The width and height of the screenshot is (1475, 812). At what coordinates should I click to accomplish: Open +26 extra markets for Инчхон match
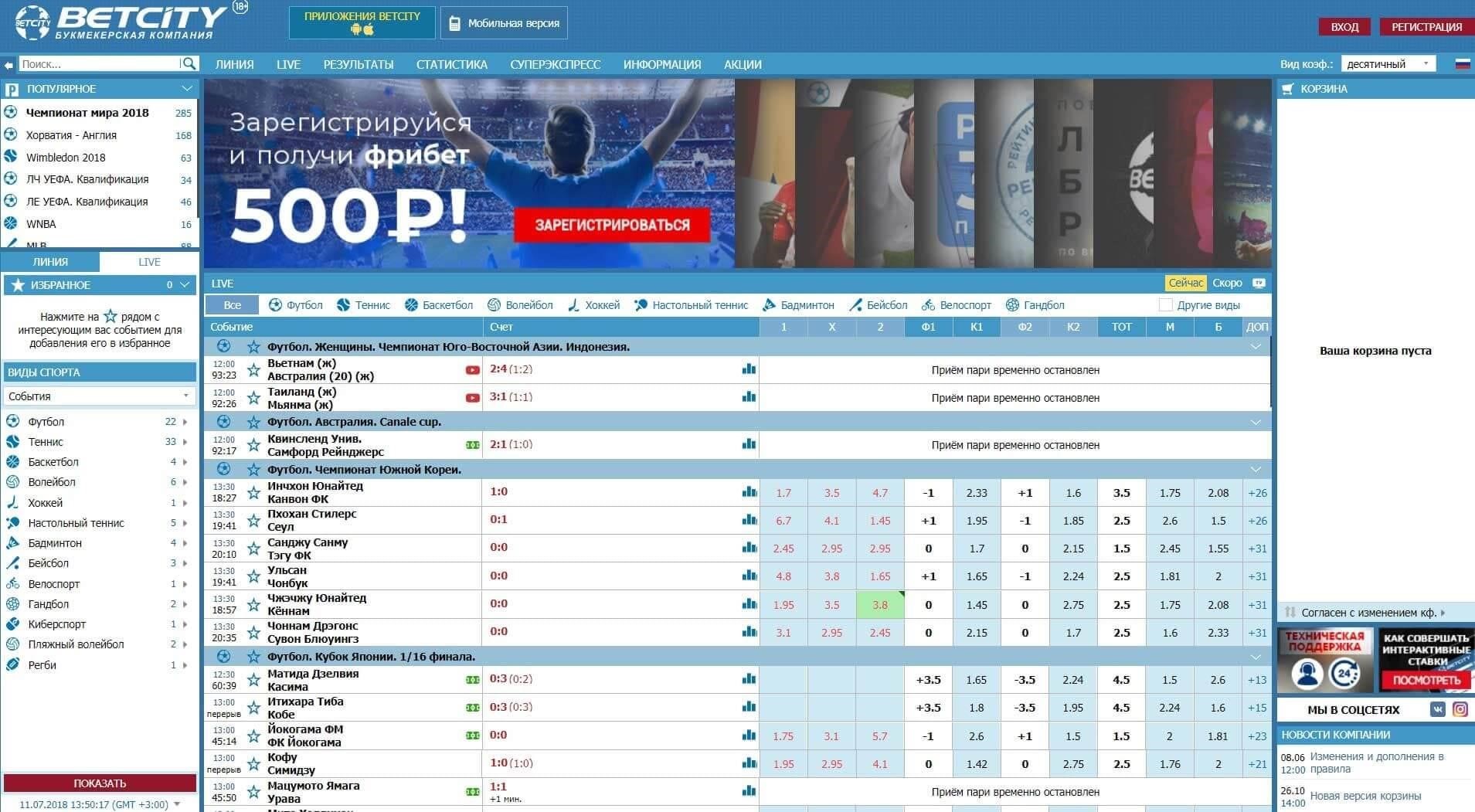[1257, 493]
